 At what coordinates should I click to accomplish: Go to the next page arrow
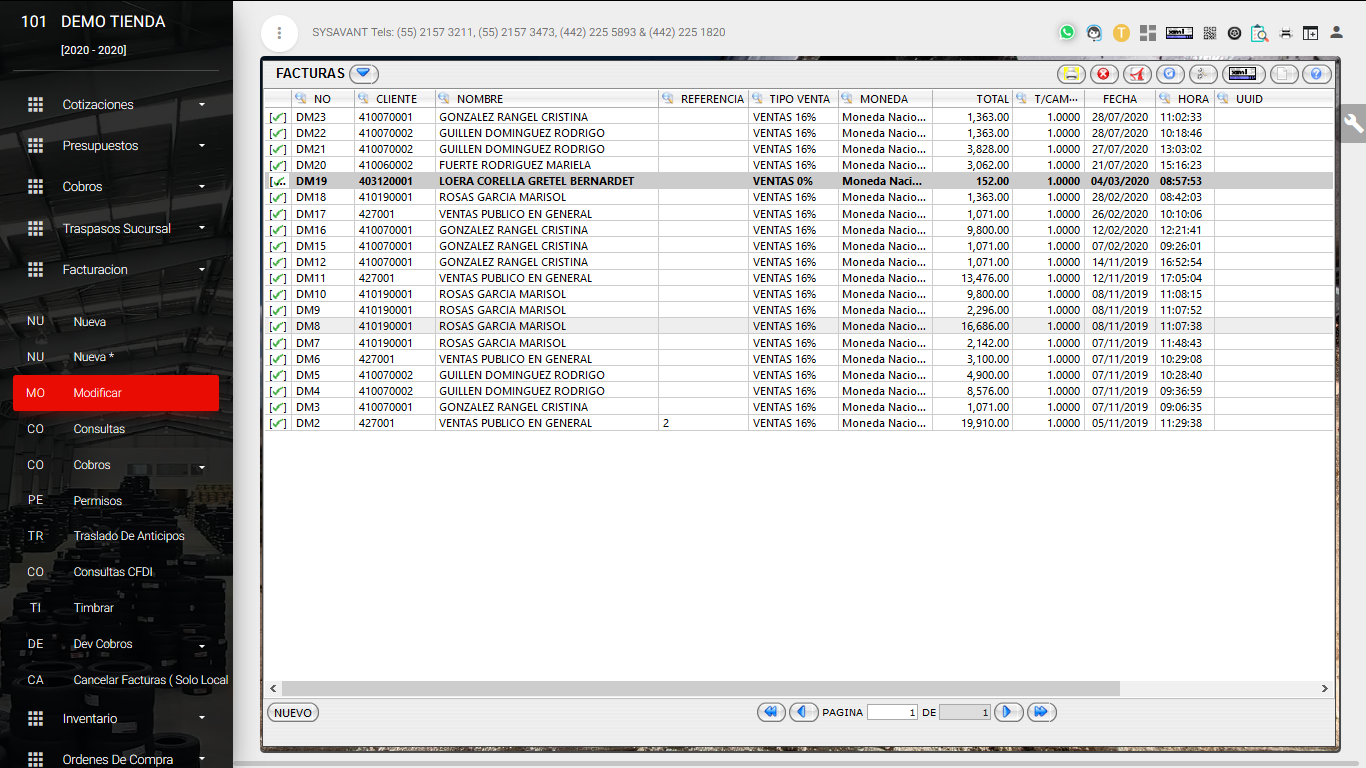point(1010,712)
